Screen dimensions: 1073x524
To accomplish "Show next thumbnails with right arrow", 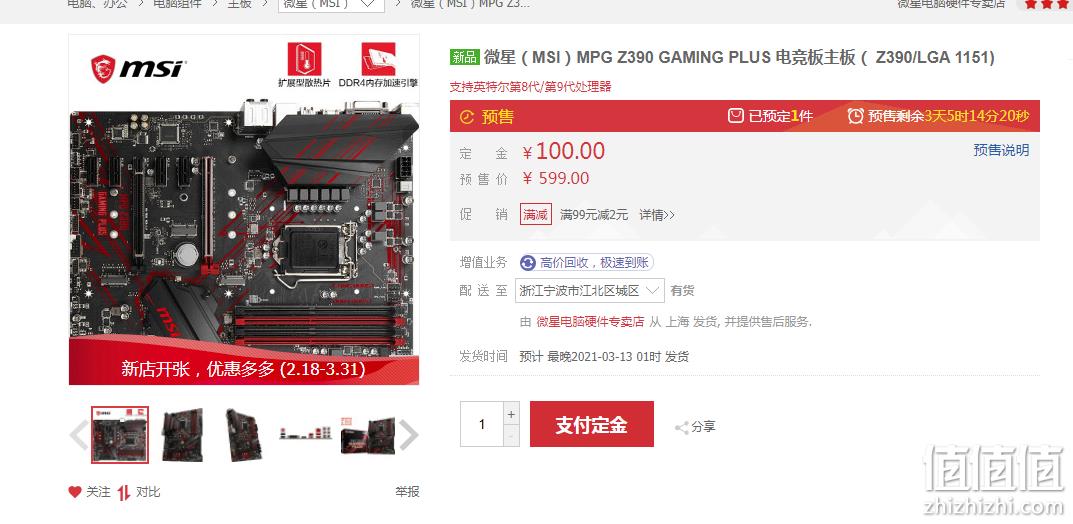I will point(409,434).
